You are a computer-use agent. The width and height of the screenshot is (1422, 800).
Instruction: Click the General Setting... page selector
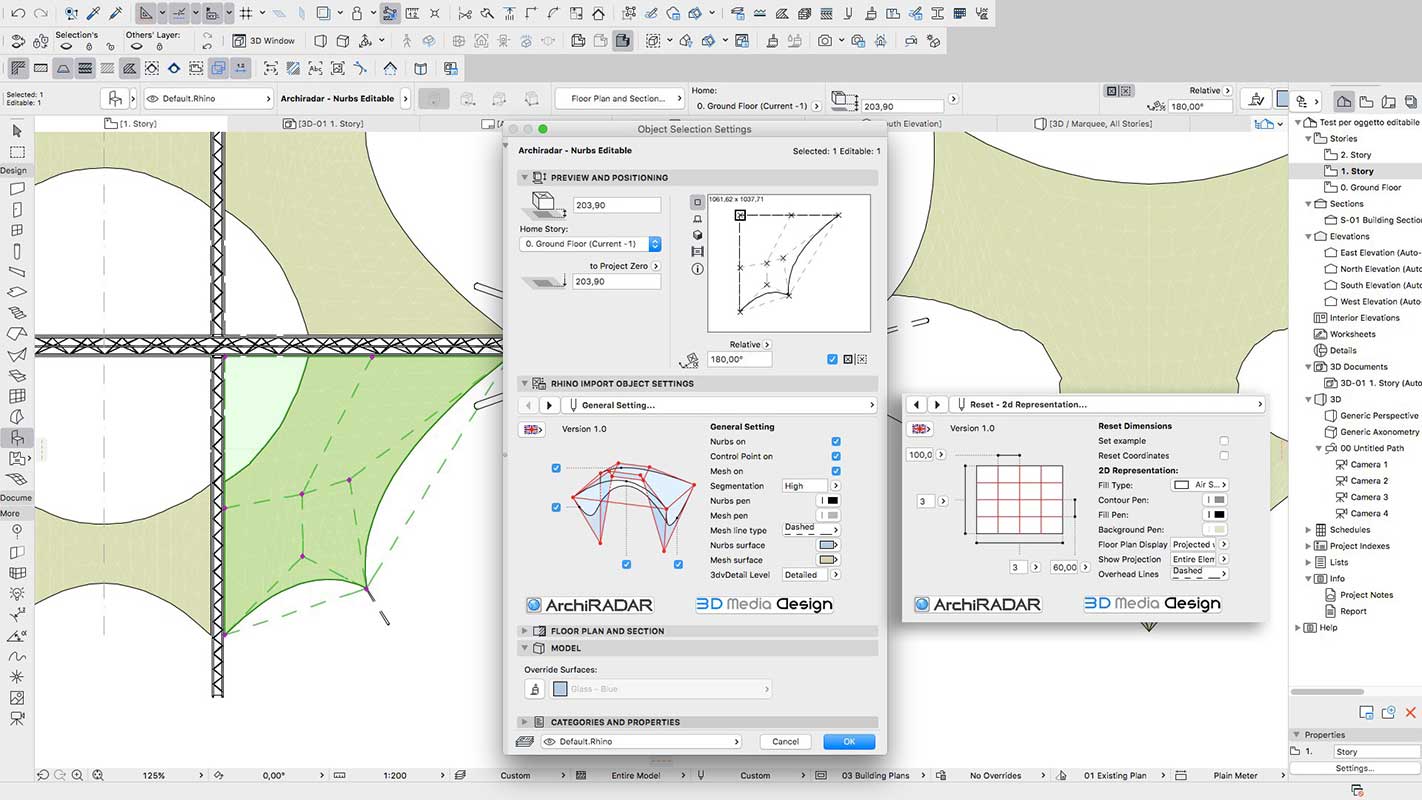coord(719,405)
